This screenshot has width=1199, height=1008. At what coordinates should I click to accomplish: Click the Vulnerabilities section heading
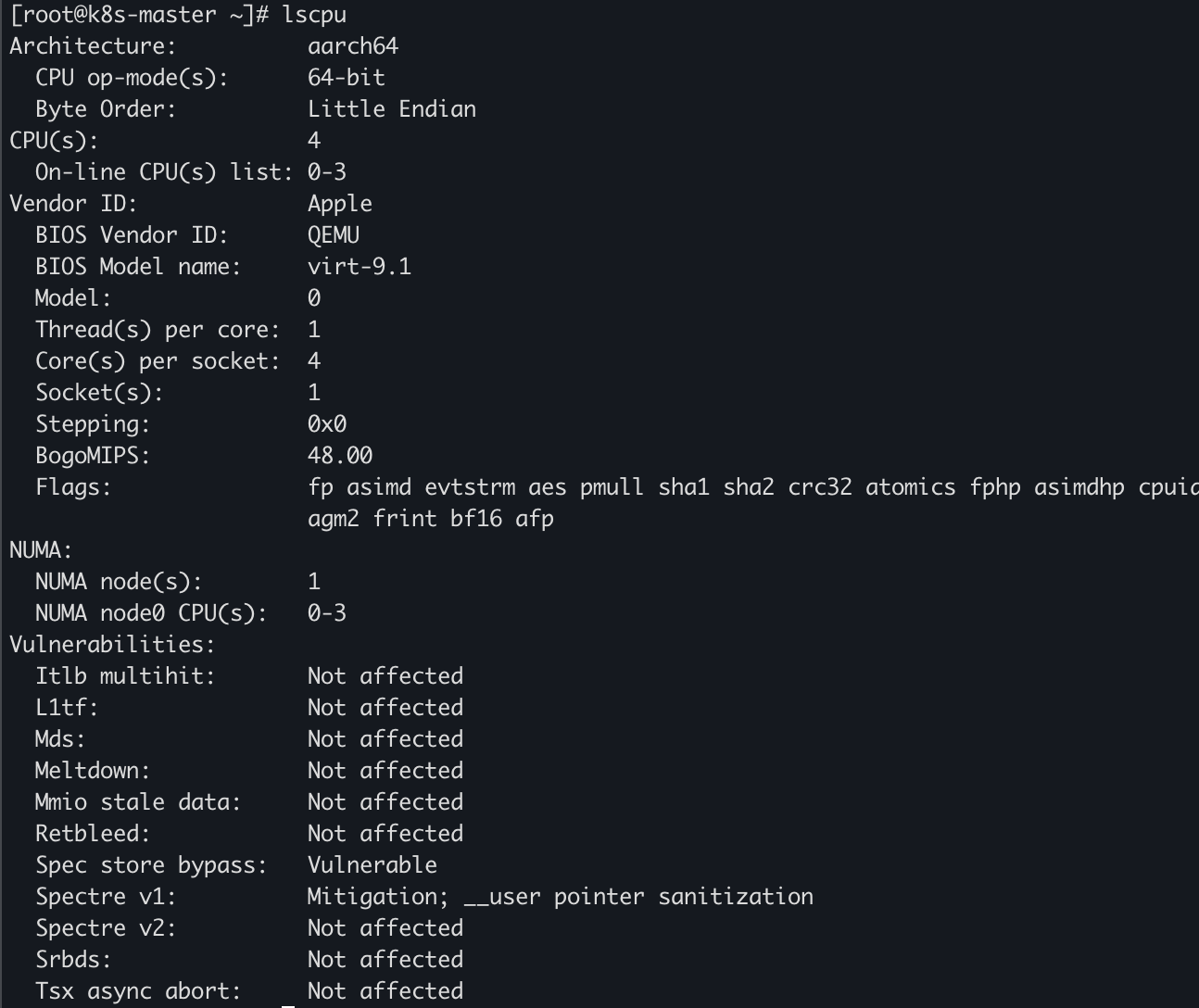(x=112, y=645)
